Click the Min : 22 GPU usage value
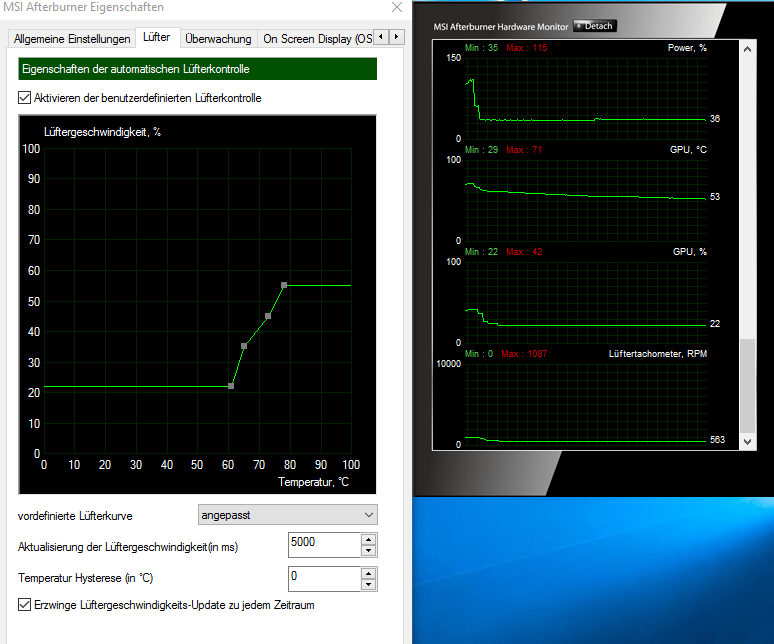 point(481,252)
